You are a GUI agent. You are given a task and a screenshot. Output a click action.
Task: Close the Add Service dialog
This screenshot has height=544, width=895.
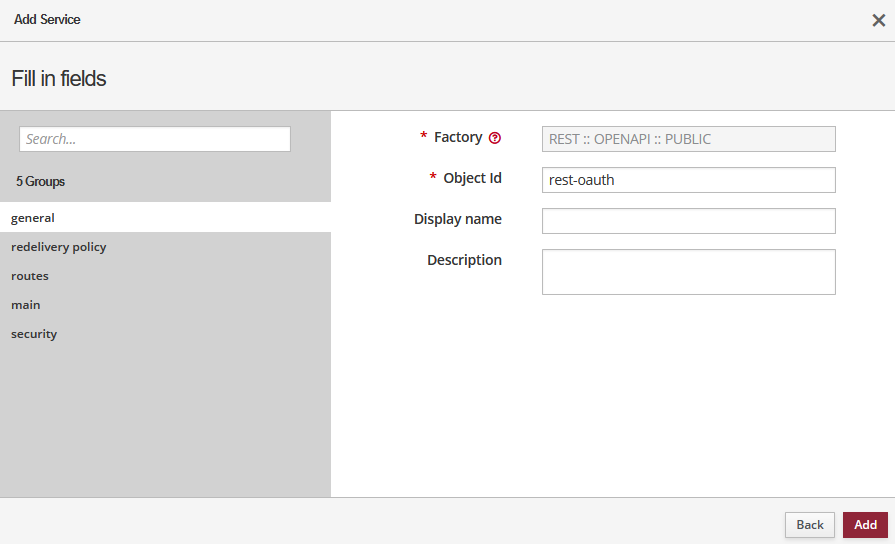pos(878,20)
